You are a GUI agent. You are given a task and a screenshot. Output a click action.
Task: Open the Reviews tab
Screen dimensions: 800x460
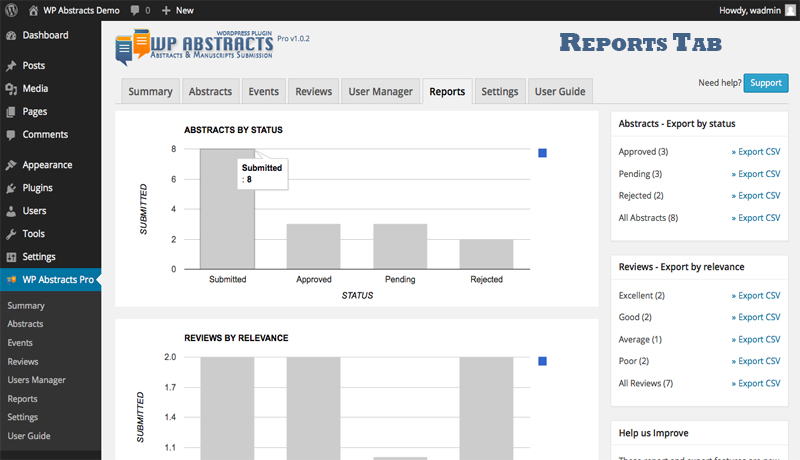[314, 91]
